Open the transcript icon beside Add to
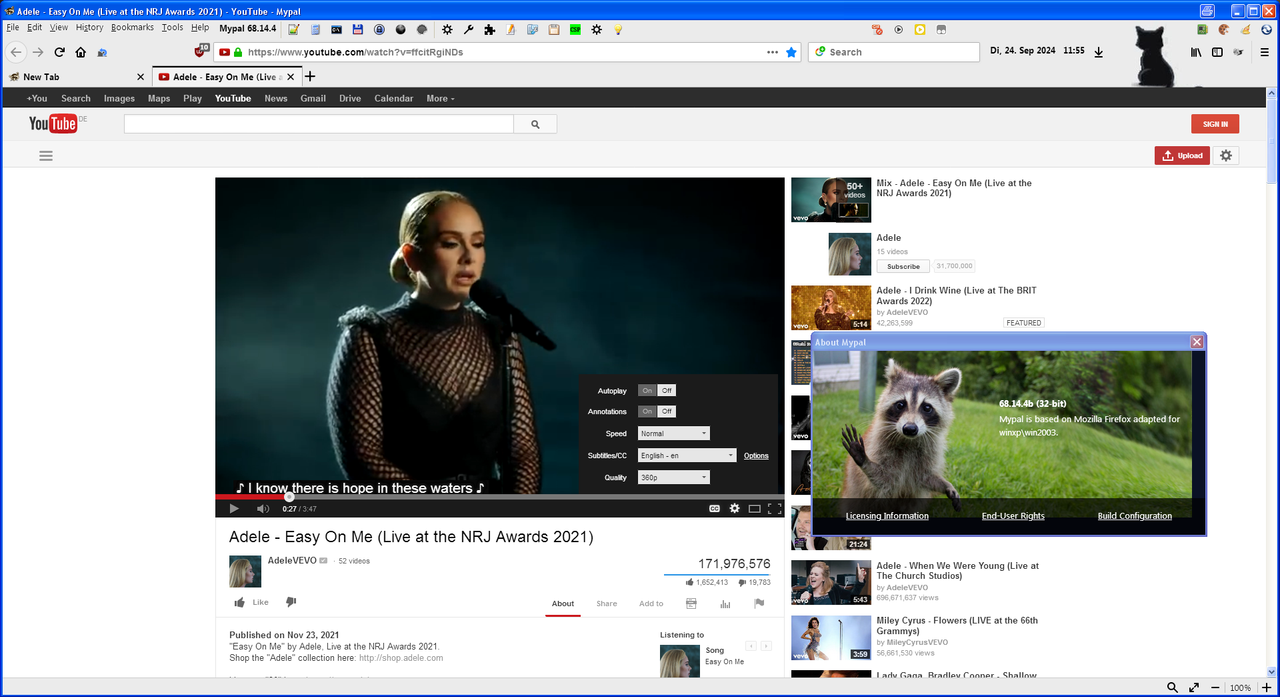 [691, 603]
